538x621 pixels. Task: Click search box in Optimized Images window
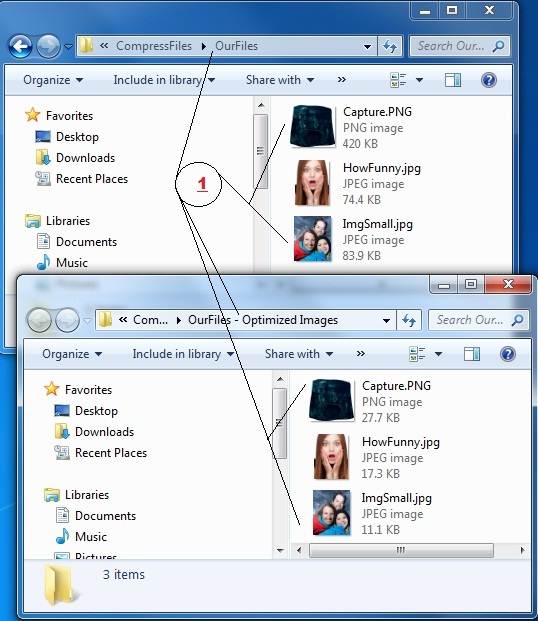[x=478, y=320]
